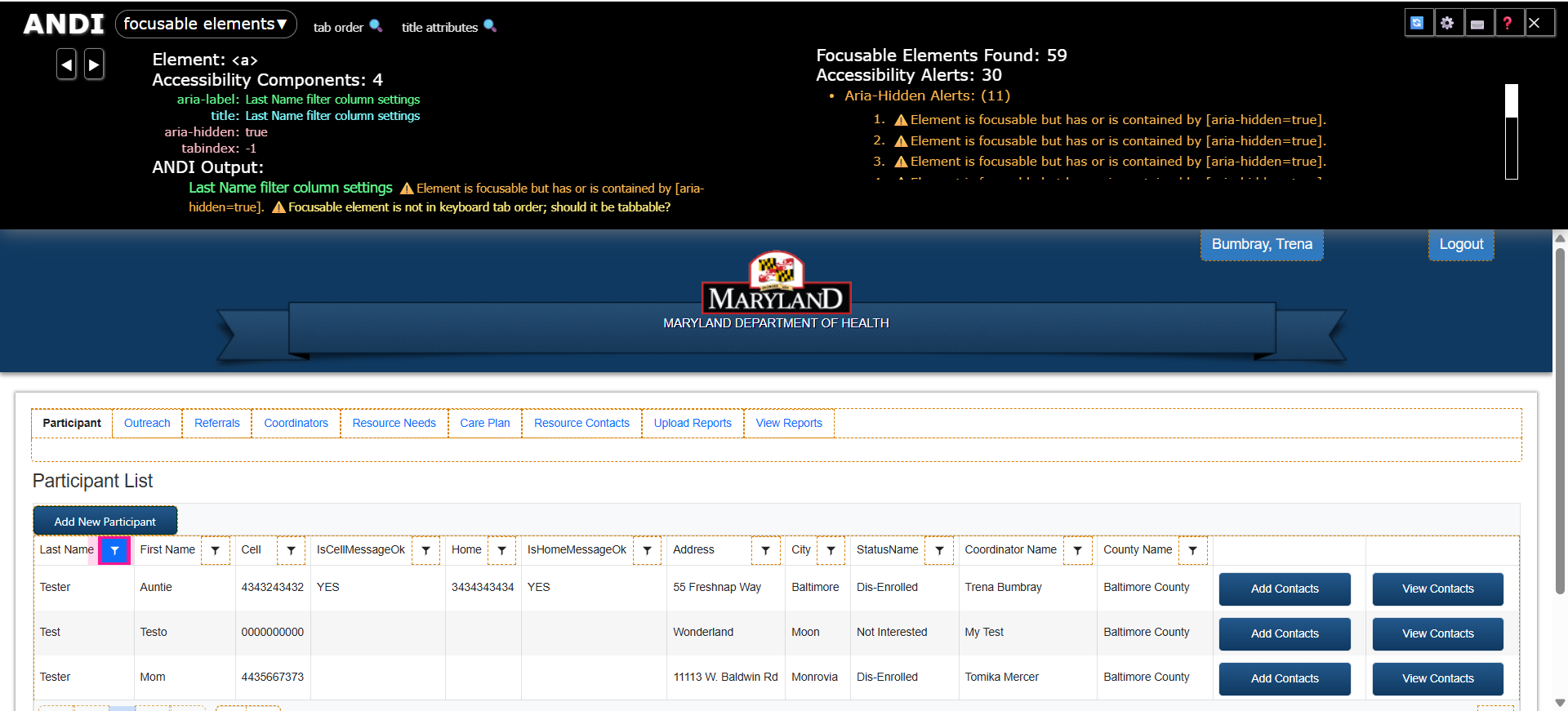Switch to the Care Plan tab
The height and width of the screenshot is (711, 1568).
(x=484, y=423)
